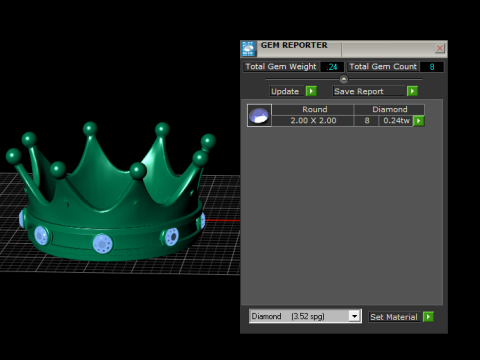This screenshot has height=360, width=480.
Task: Click the Round shape cell
Action: click(x=313, y=109)
